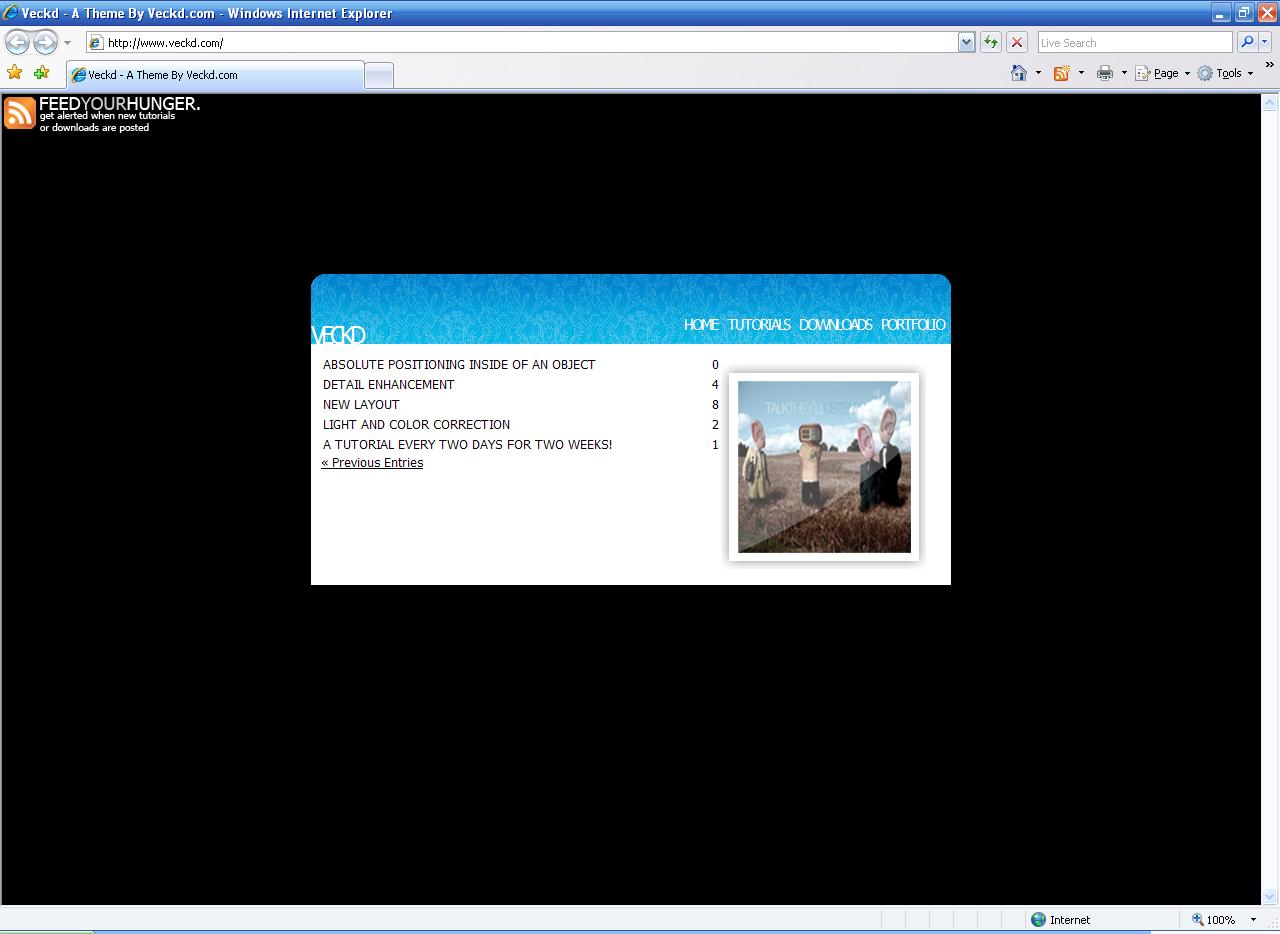Click the browser Forward arrow button
This screenshot has width=1280, height=934.
[45, 42]
